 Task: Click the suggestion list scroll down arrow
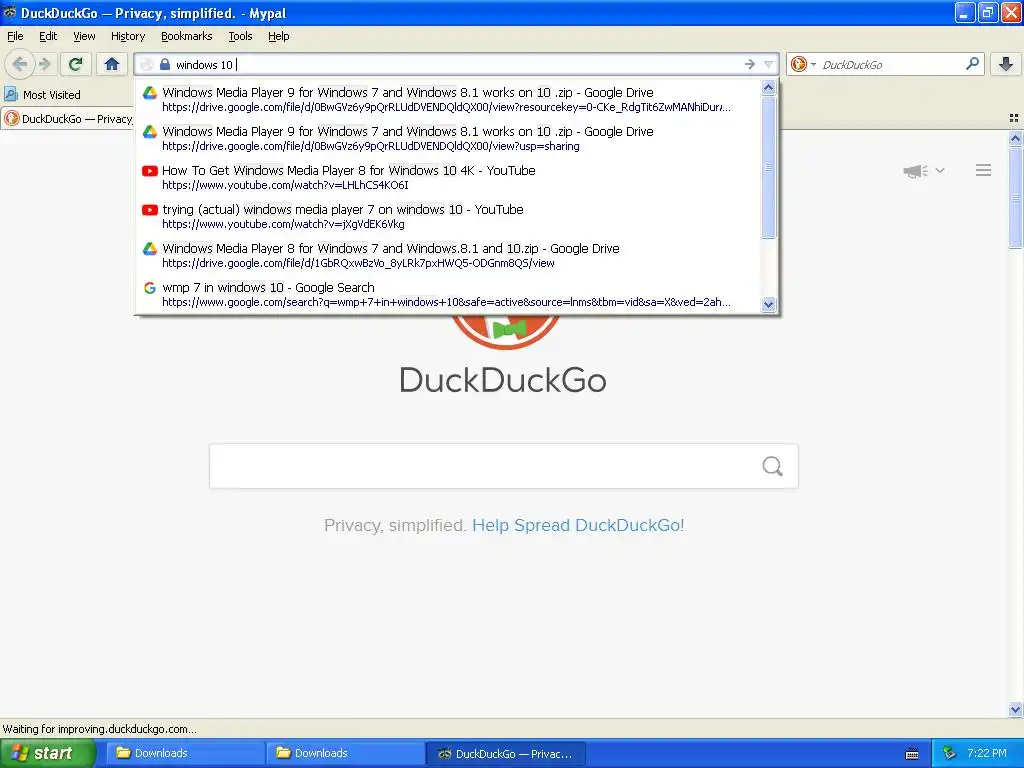(769, 304)
